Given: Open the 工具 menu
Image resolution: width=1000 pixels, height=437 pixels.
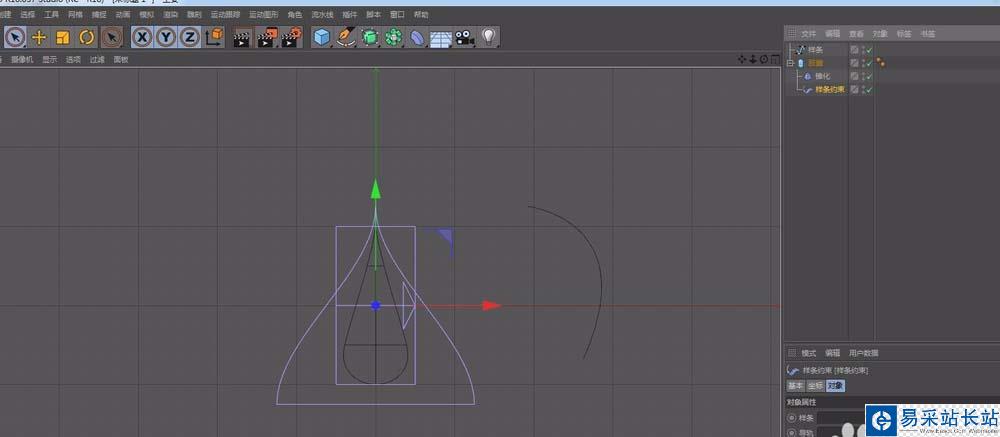Looking at the screenshot, I should 51,14.
